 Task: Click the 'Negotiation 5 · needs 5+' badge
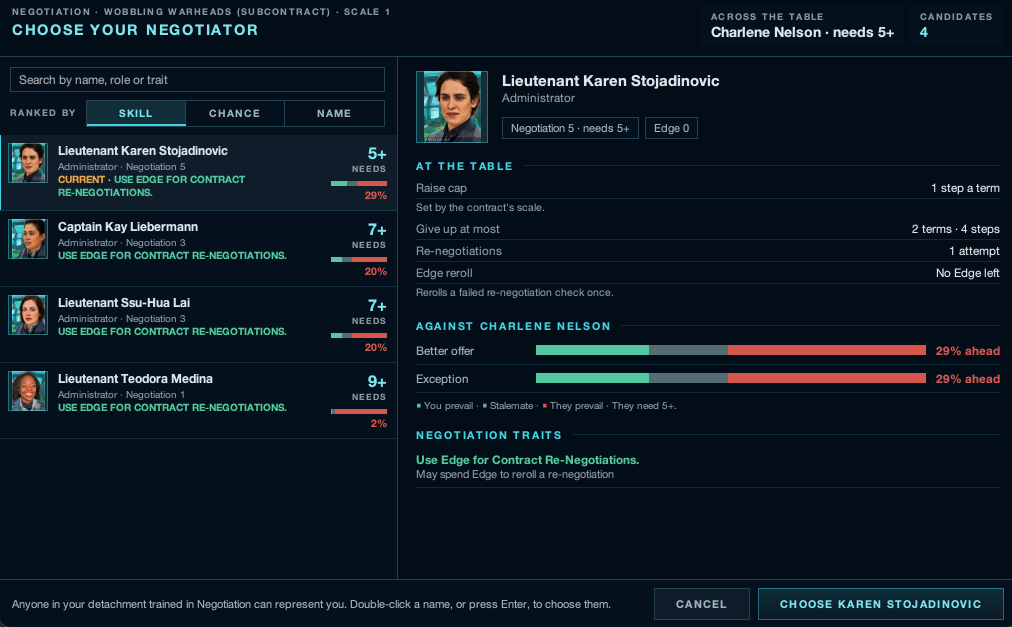(570, 128)
